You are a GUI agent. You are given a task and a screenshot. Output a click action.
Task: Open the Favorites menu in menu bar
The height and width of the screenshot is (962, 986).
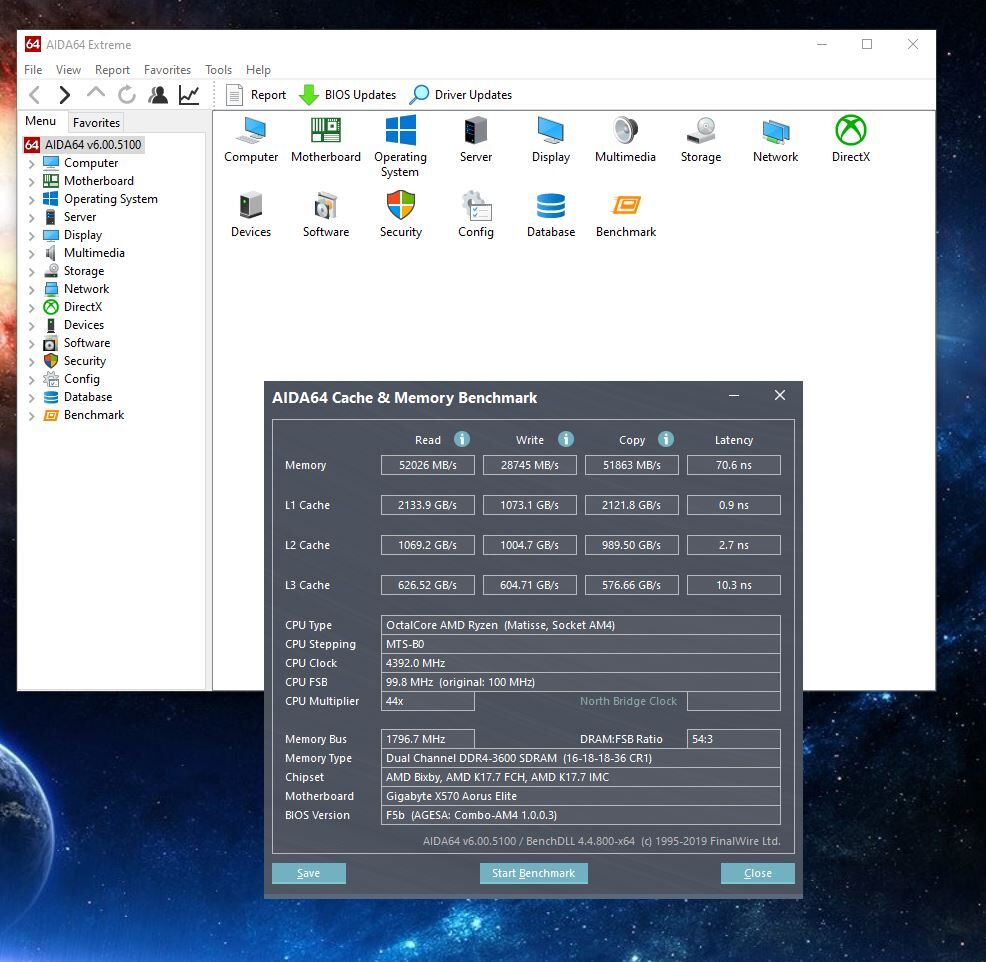tap(167, 70)
